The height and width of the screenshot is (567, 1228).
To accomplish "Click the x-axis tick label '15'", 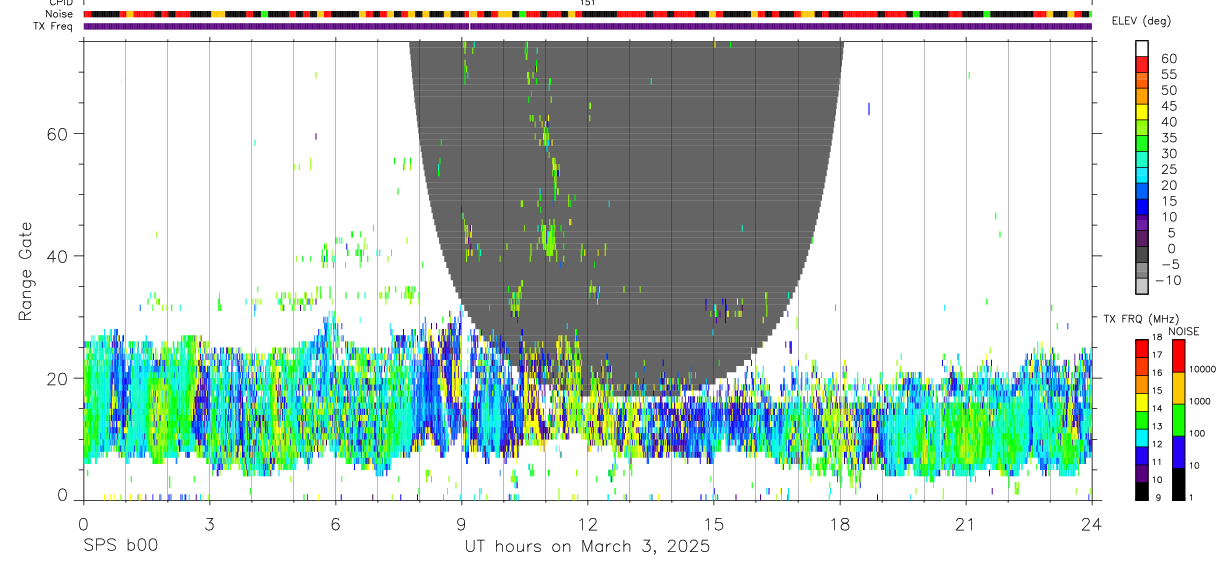I will click(714, 524).
